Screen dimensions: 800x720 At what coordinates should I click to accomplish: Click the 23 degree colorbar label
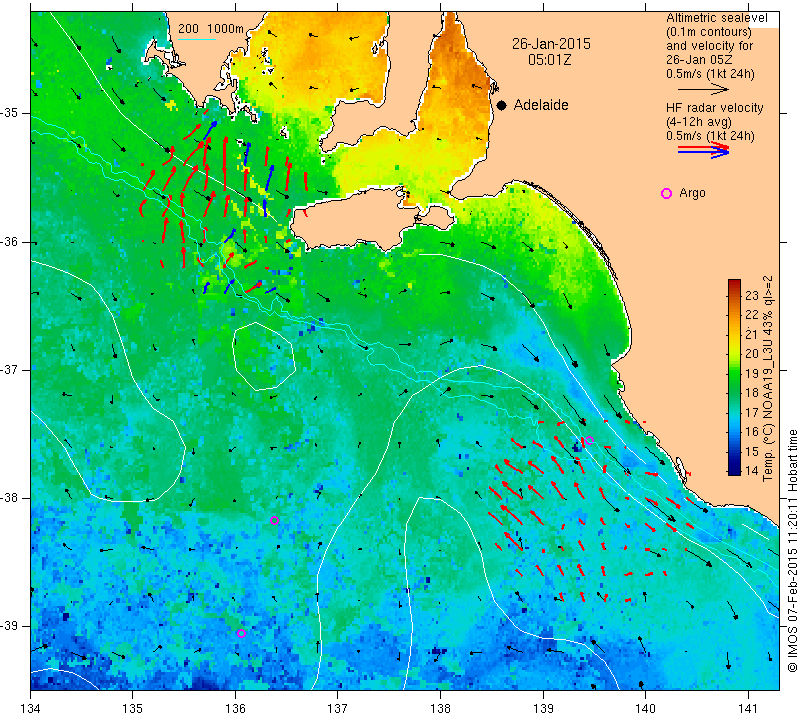click(x=752, y=295)
